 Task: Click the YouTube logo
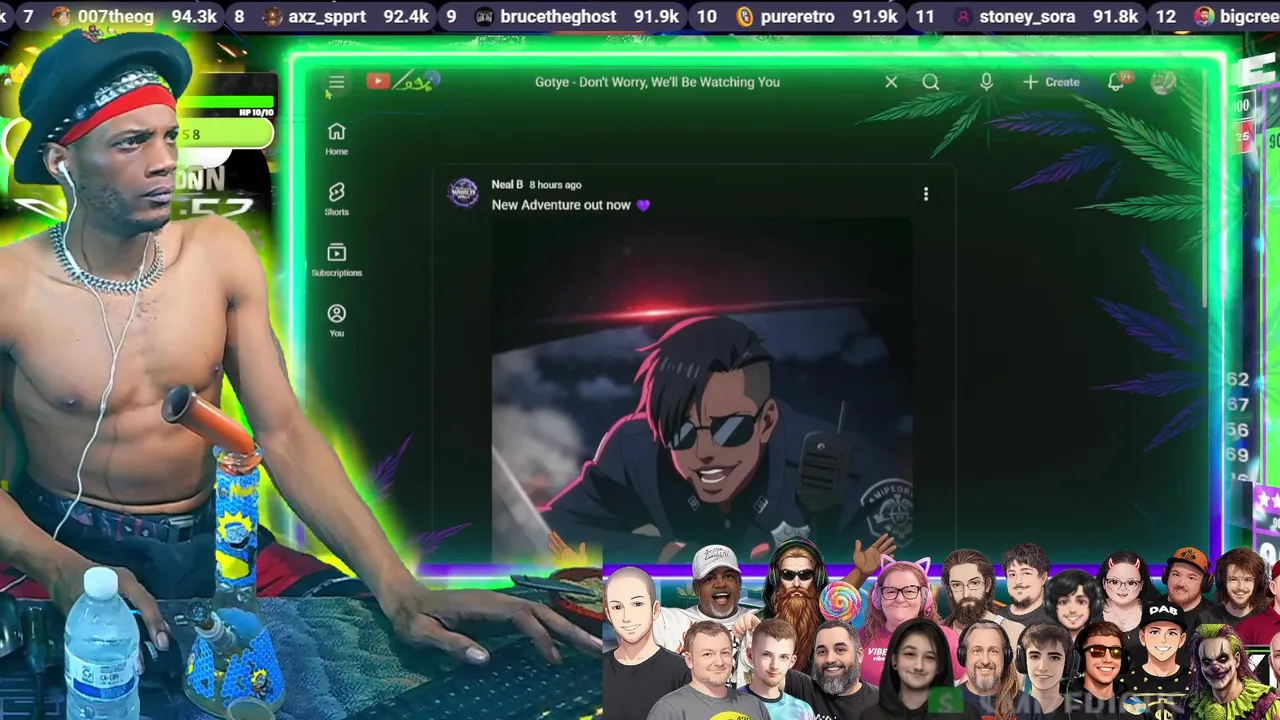(x=402, y=81)
